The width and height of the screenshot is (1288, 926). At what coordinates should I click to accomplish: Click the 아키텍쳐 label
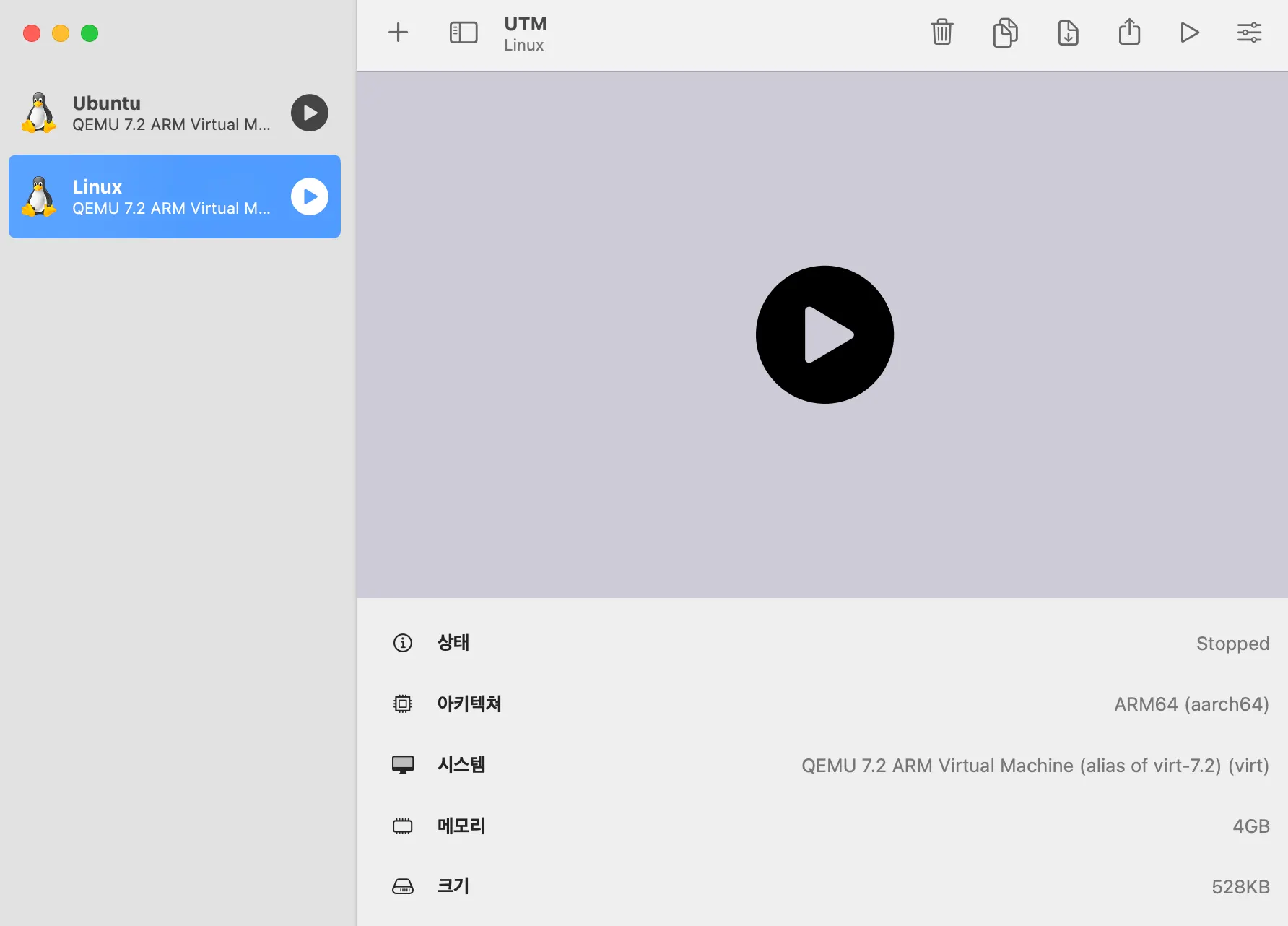(469, 704)
